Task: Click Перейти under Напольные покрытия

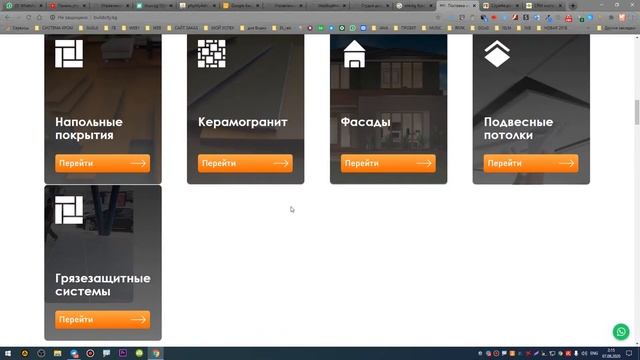Action: click(x=102, y=163)
